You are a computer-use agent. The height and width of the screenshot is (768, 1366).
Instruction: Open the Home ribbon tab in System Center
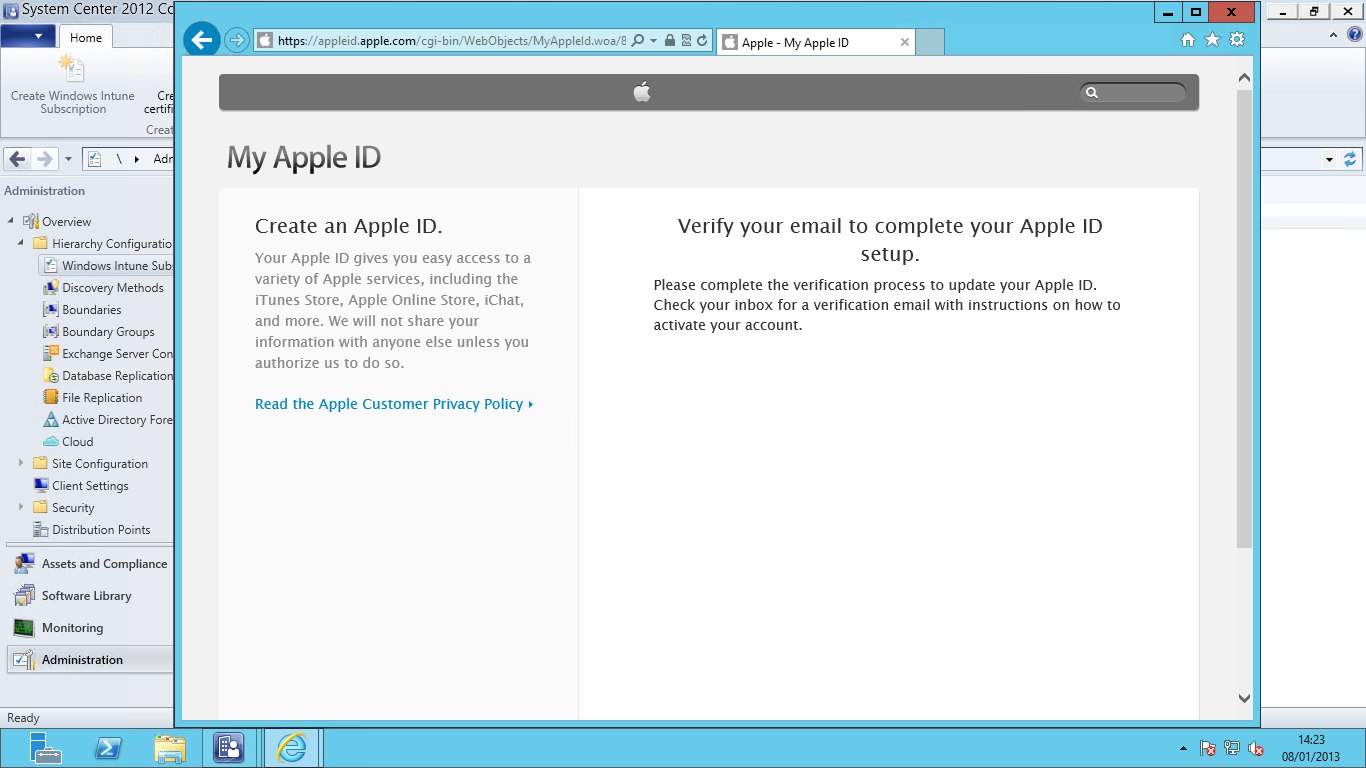coord(86,38)
